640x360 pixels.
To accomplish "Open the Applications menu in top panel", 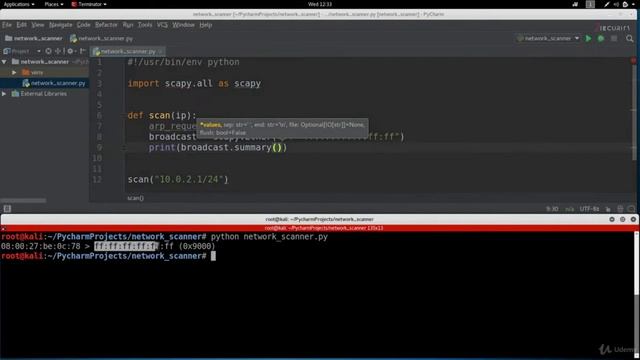I will tap(19, 4).
